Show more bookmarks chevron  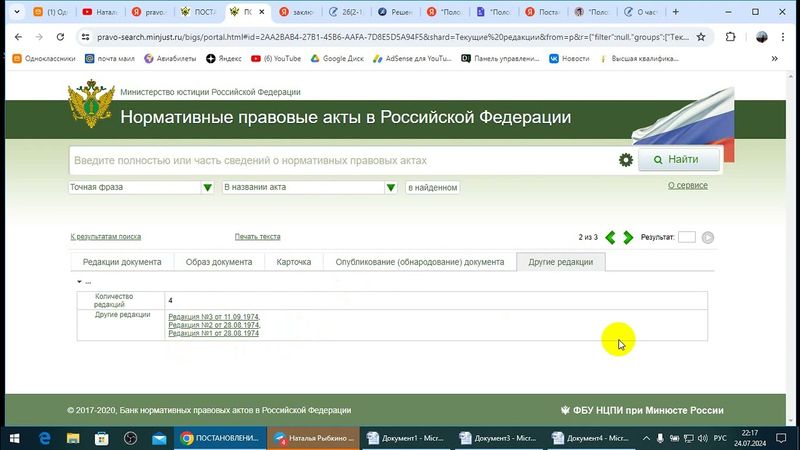[774, 59]
